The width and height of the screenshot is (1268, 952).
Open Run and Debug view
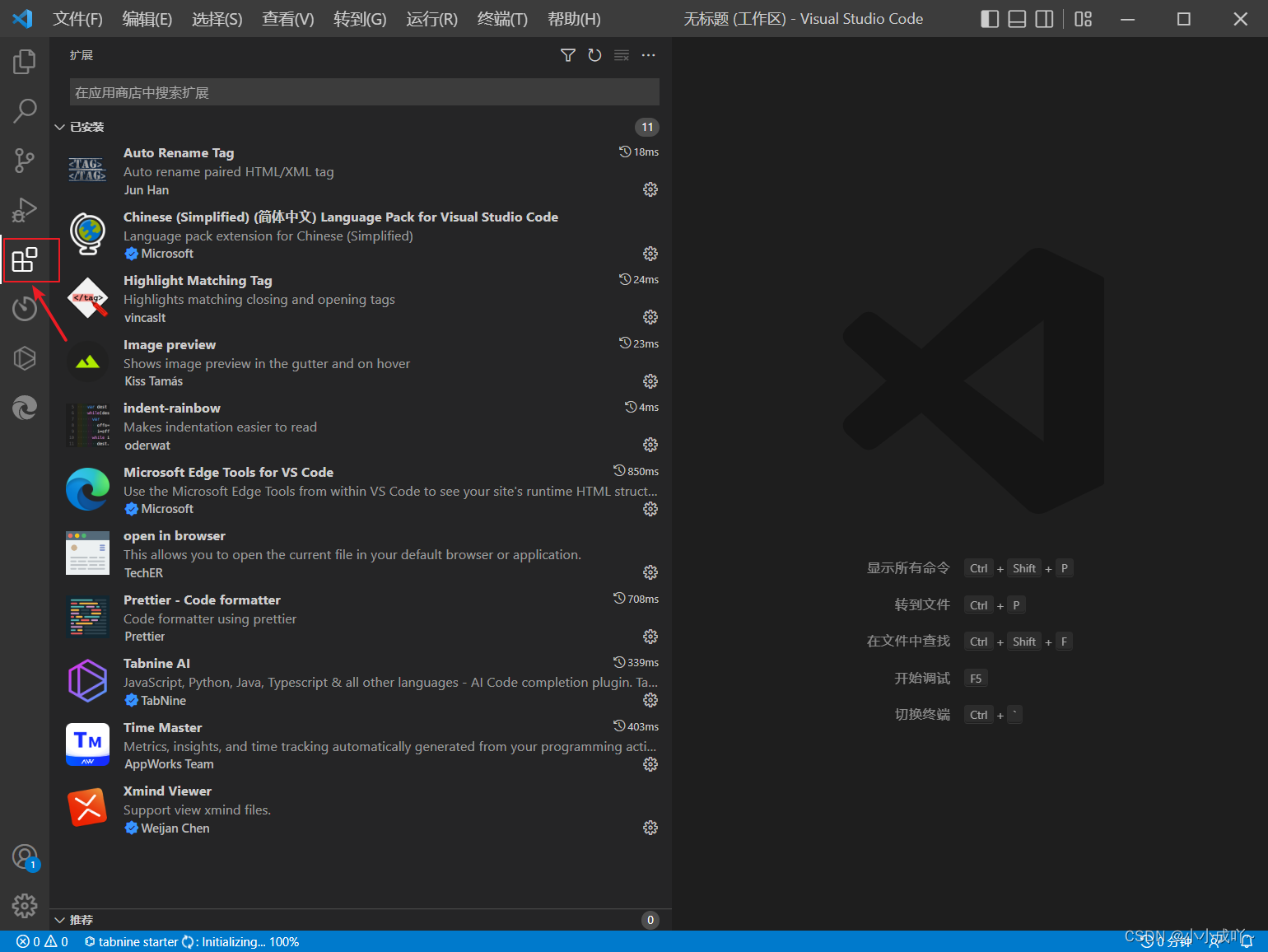[25, 210]
